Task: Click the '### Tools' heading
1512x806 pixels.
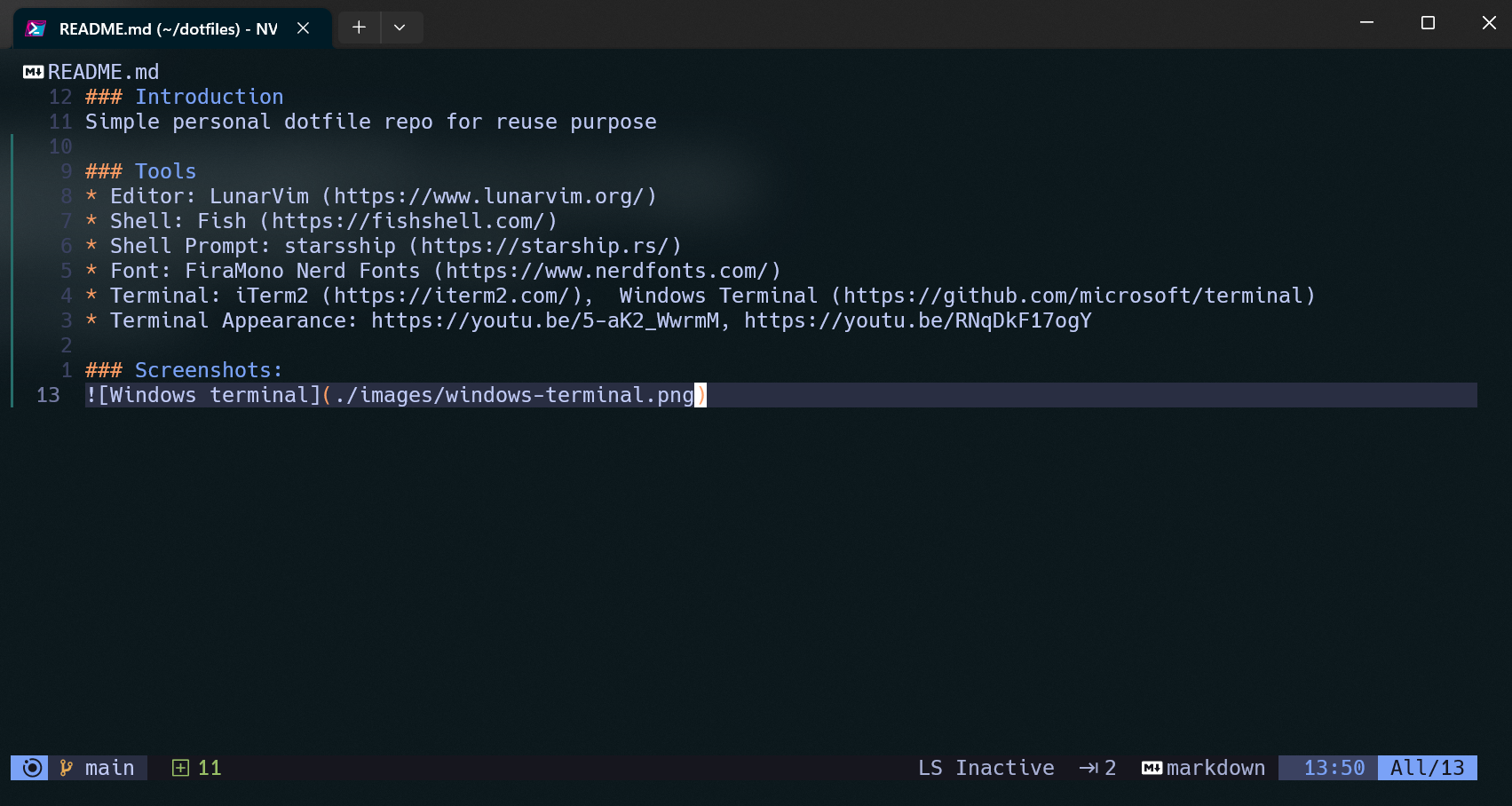Action: [x=140, y=171]
